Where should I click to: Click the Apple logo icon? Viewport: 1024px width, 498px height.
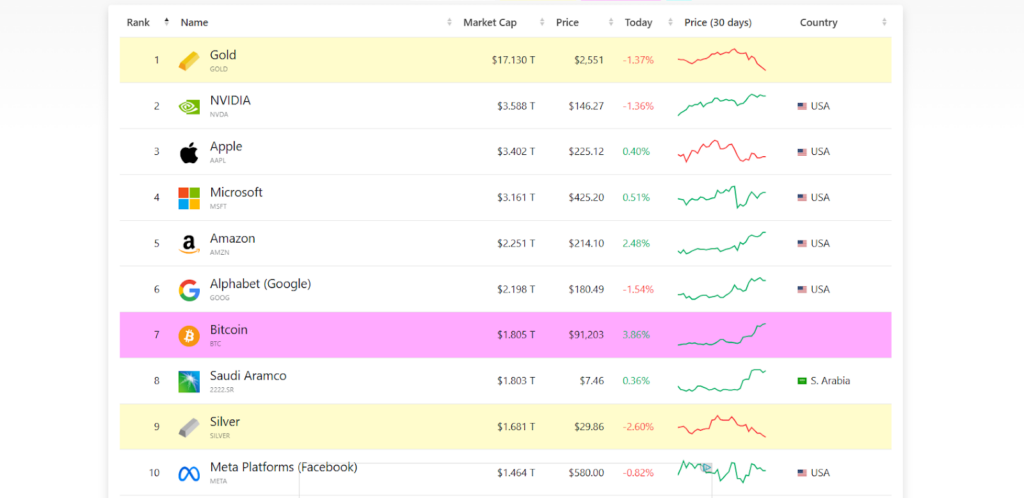(189, 153)
